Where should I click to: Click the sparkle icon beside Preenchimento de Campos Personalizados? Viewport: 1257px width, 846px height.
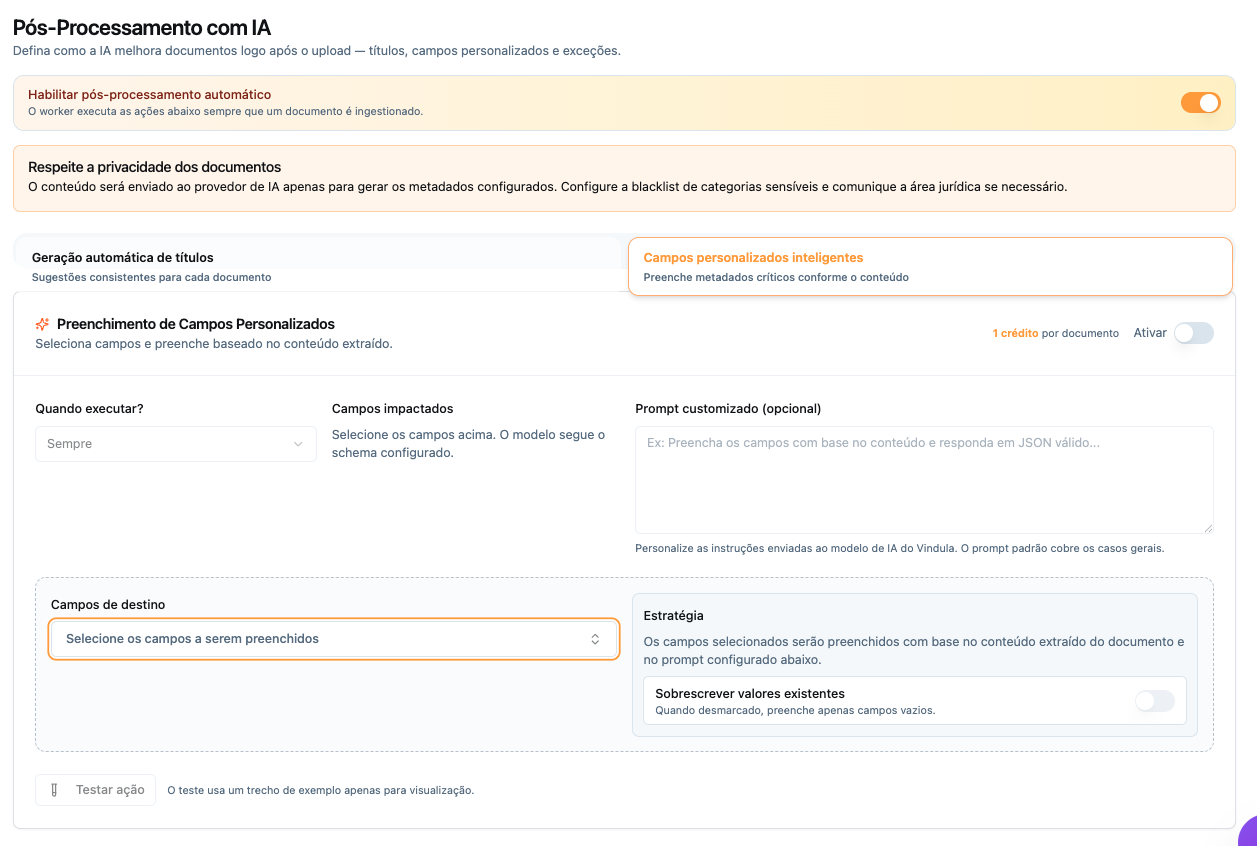(42, 324)
